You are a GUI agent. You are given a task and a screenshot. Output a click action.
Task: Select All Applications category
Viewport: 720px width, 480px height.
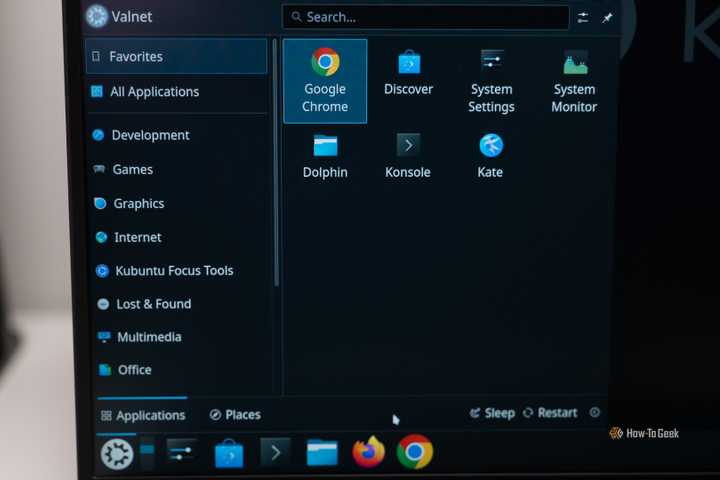point(176,92)
